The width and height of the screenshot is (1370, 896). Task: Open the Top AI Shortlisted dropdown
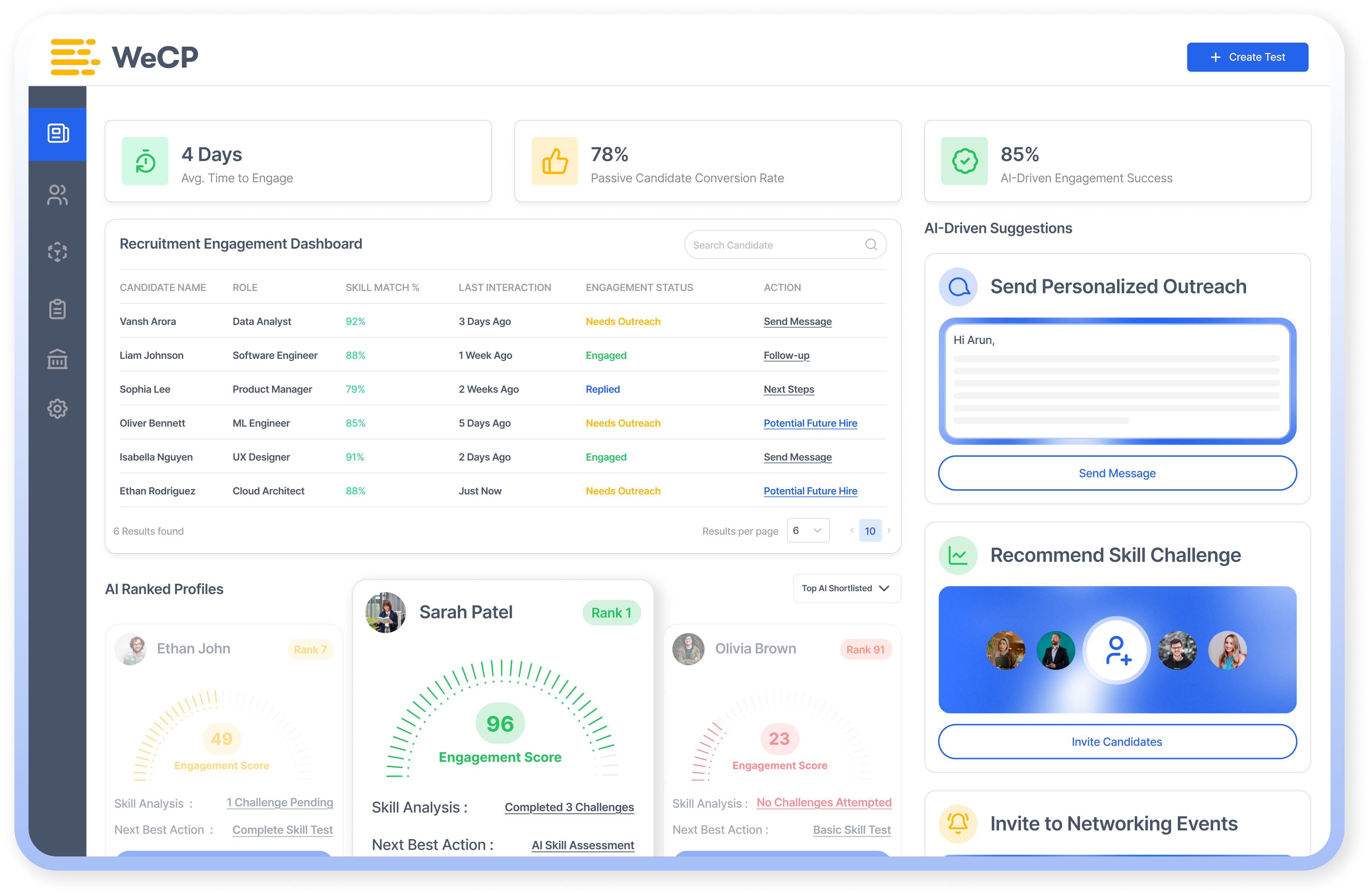tap(847, 588)
